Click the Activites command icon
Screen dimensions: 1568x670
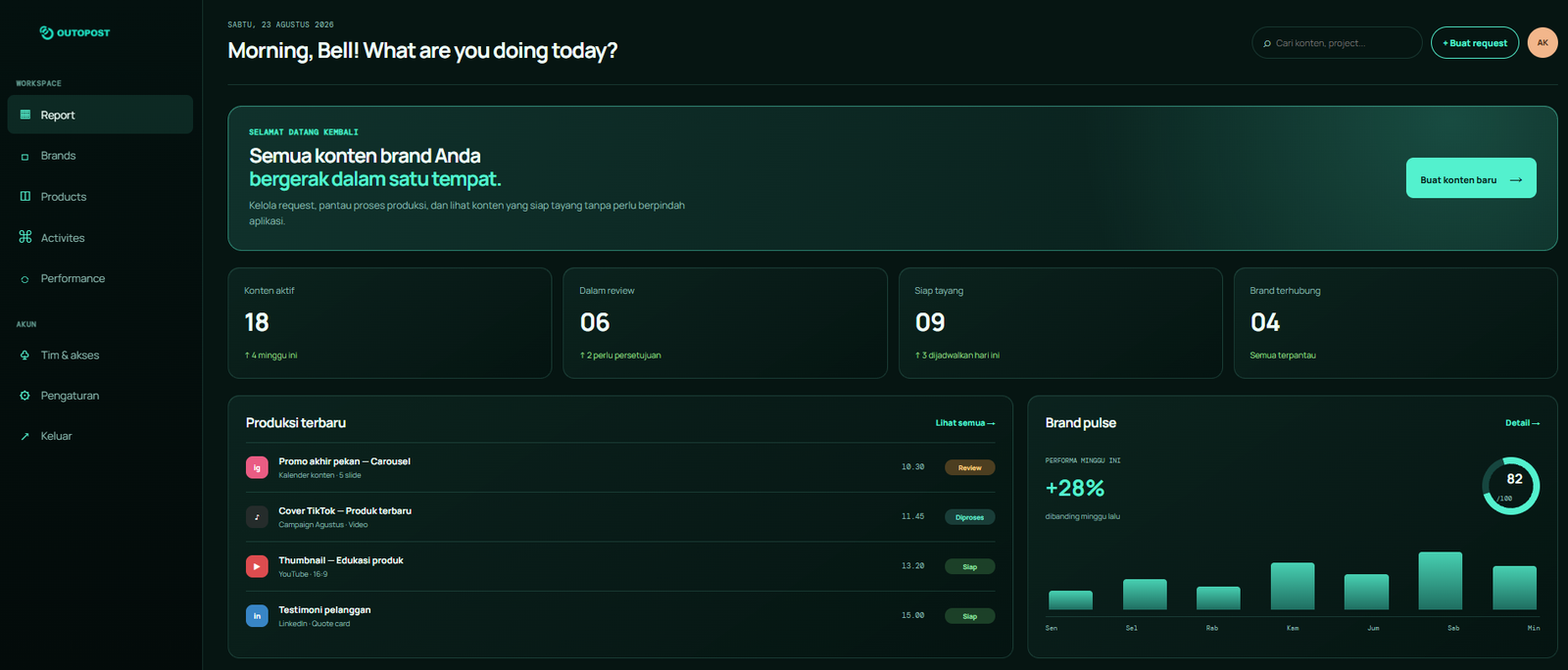[x=25, y=237]
